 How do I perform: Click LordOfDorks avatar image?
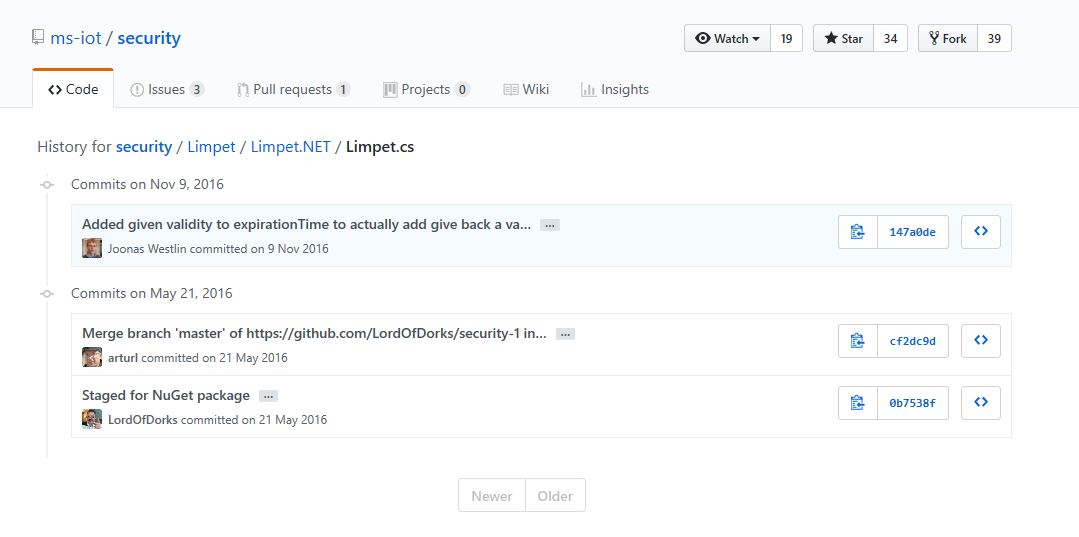[92, 420]
